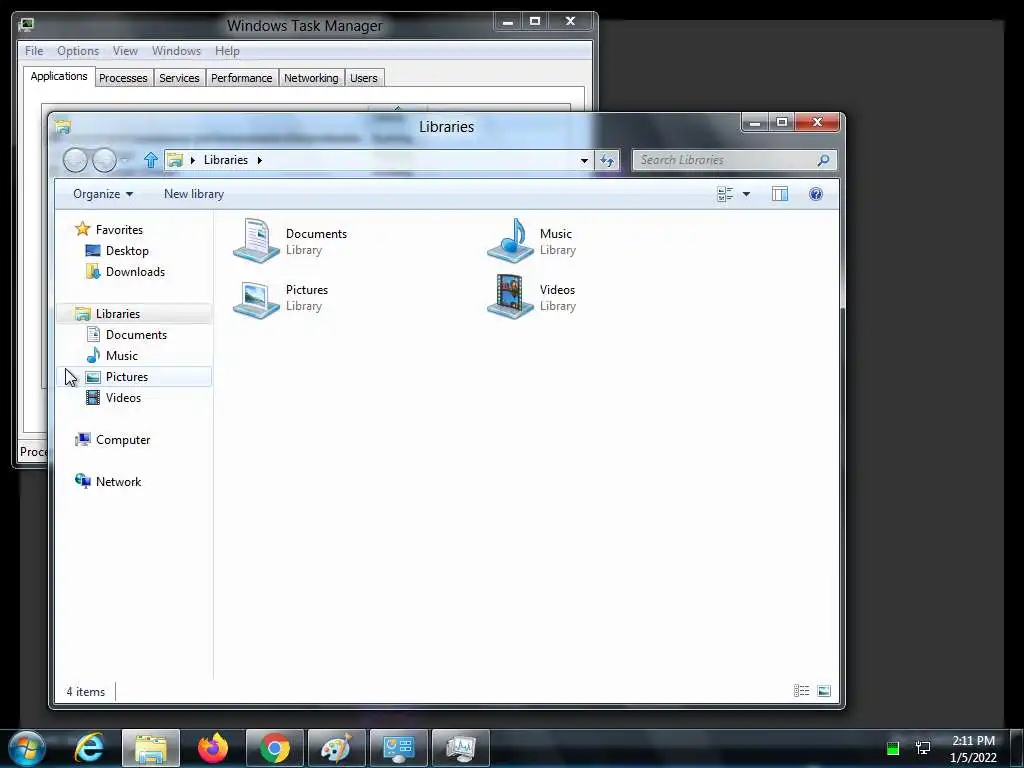Go up one folder level
Viewport: 1024px width, 768px height.
(x=151, y=160)
